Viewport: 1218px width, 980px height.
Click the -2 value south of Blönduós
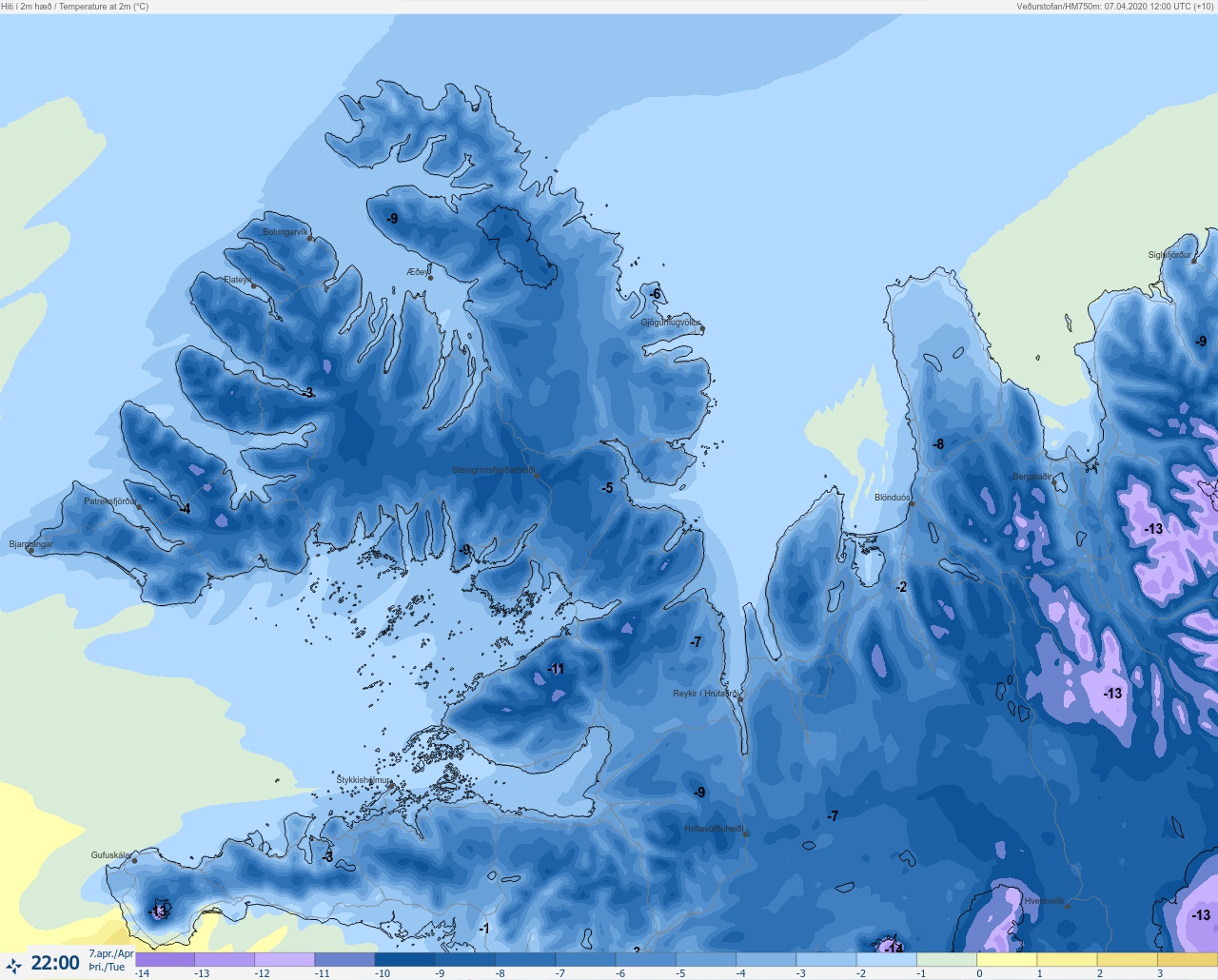[x=901, y=587]
